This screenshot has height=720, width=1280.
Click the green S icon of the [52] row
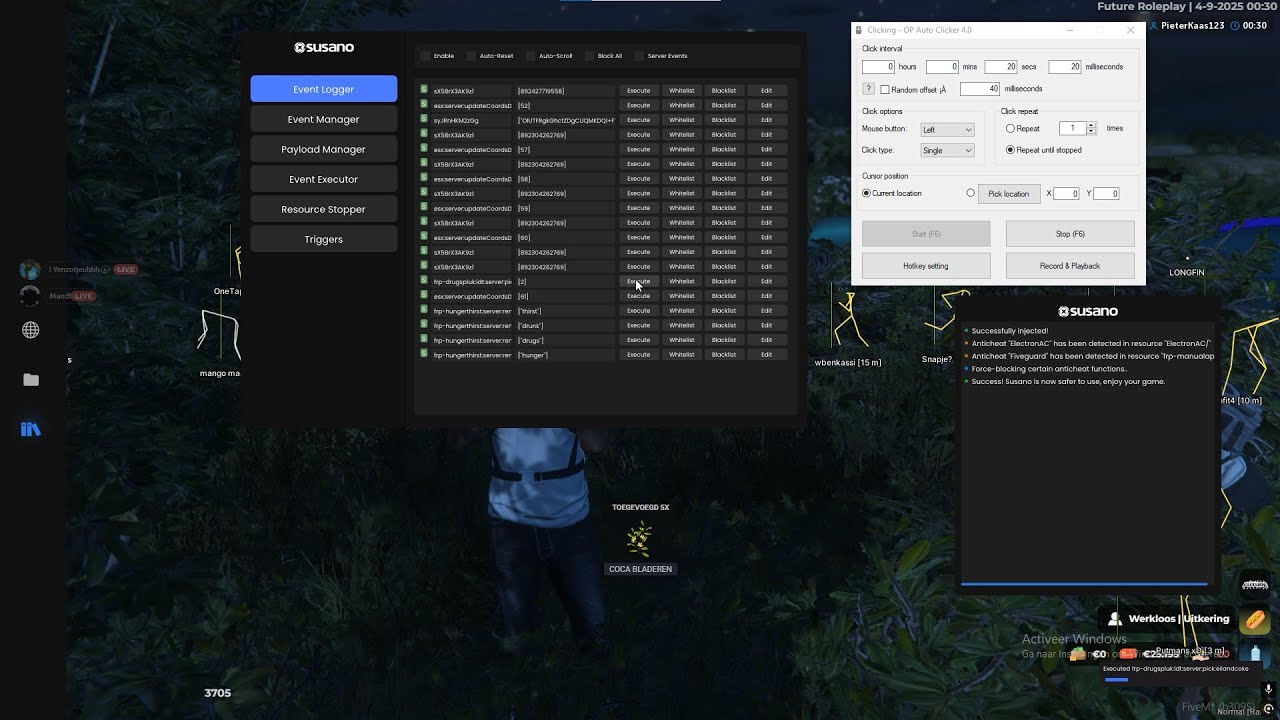424,105
